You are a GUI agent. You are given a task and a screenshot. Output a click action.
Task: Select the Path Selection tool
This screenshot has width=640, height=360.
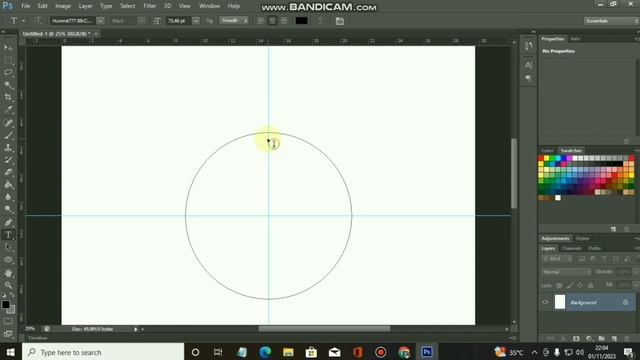[8, 247]
